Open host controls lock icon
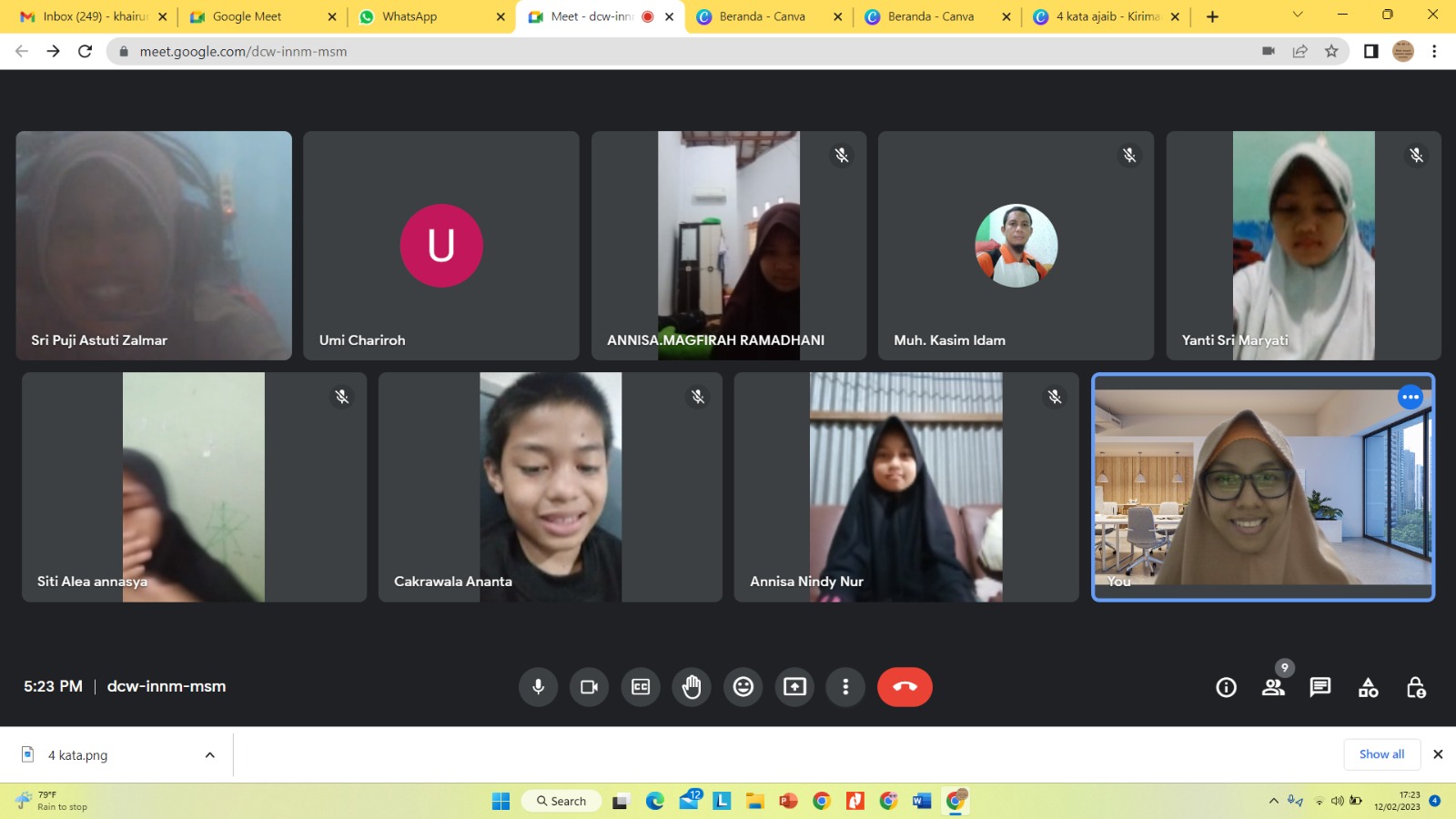The width and height of the screenshot is (1456, 819). pos(1415,688)
